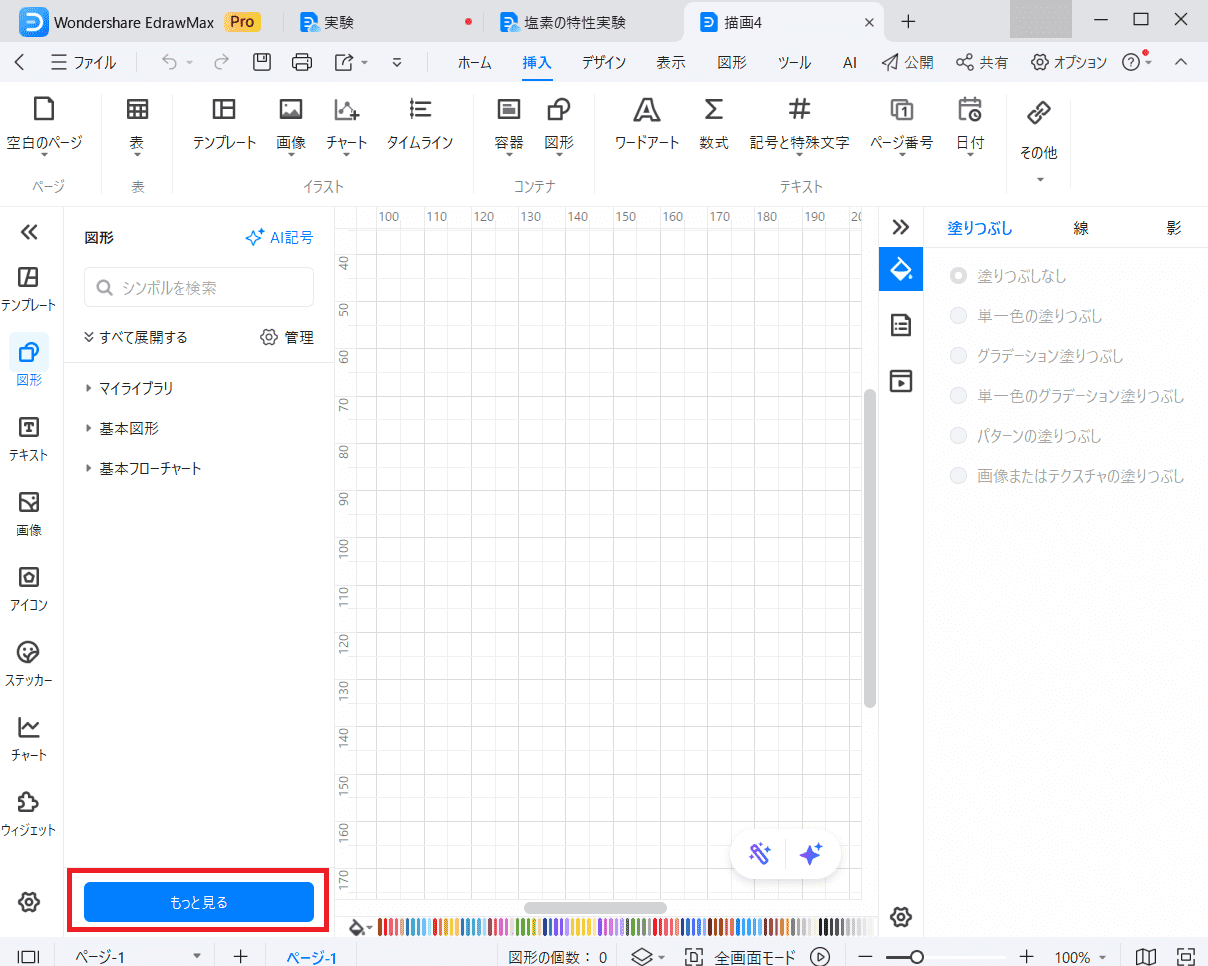1208x966 pixels.
Task: Open the 塩素の特性実験 document tab
Action: (575, 22)
